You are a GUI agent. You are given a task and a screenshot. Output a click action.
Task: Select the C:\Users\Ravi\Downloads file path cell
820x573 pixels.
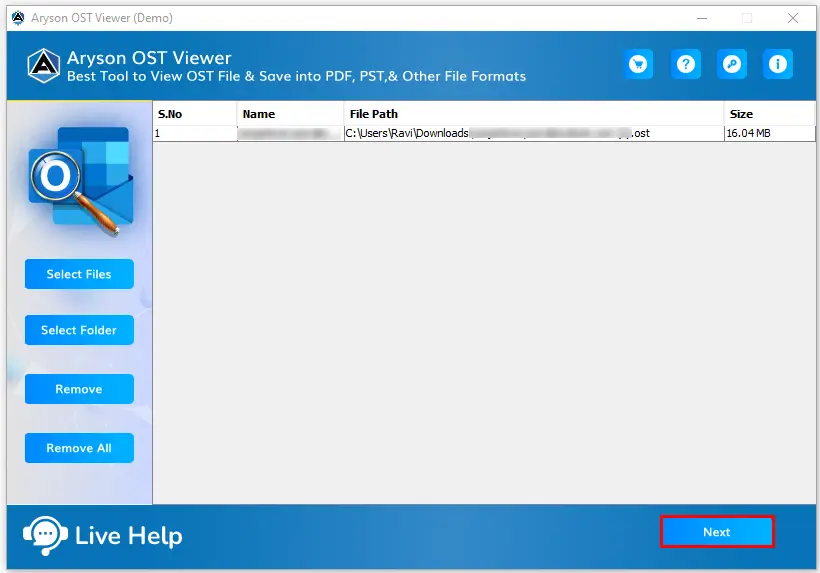tap(534, 133)
